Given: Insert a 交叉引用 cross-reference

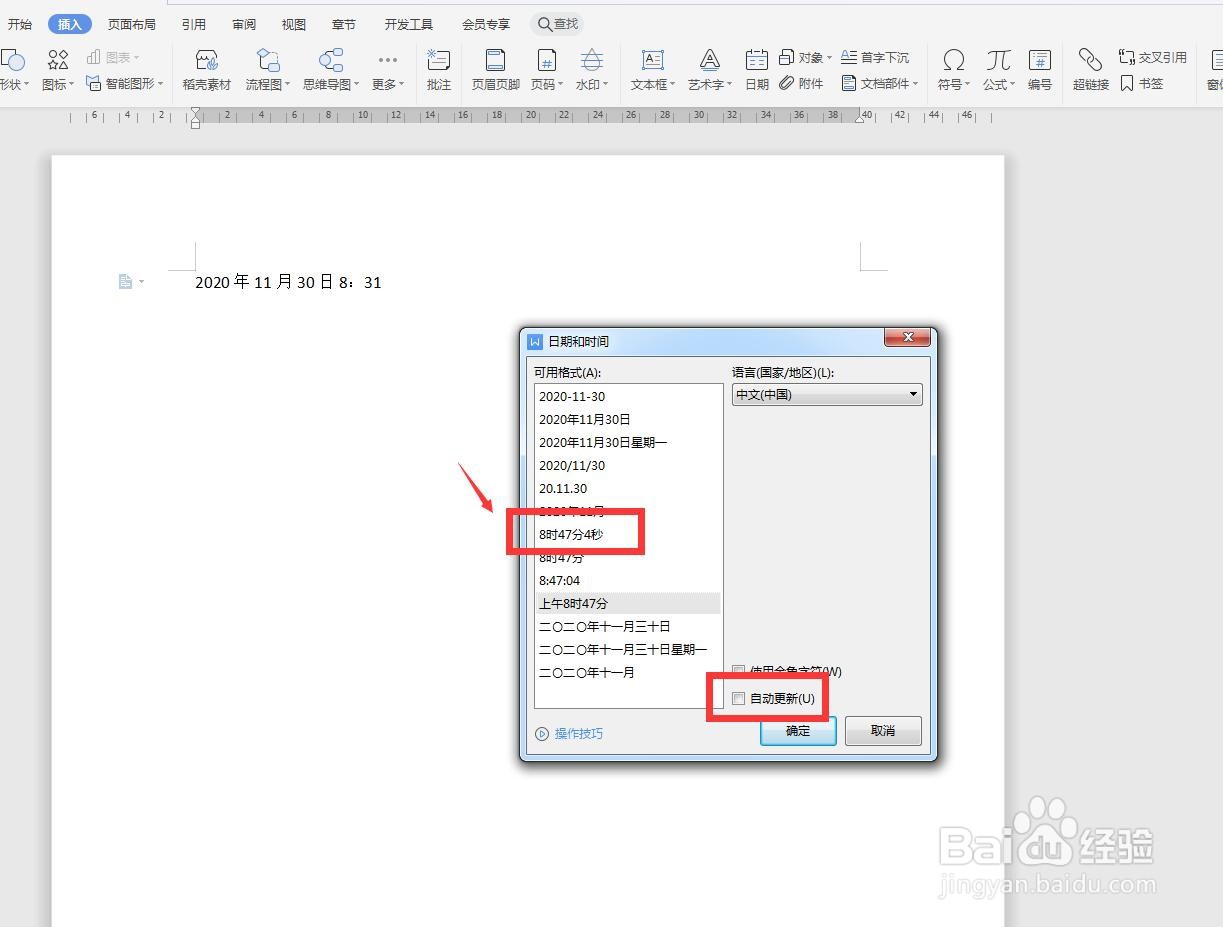Looking at the screenshot, I should 1153,58.
